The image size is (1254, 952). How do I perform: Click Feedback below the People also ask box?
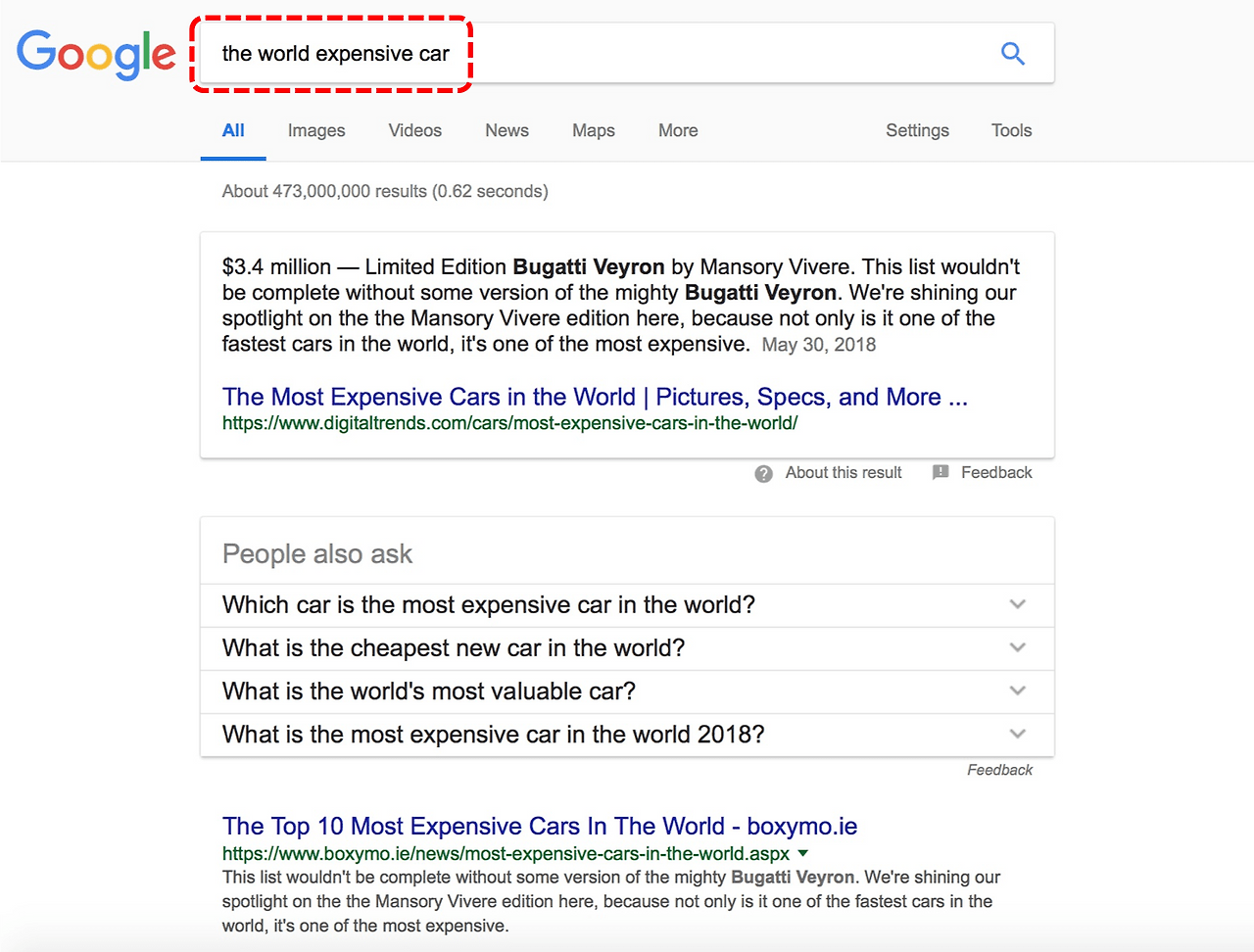pyautogui.click(x=999, y=770)
